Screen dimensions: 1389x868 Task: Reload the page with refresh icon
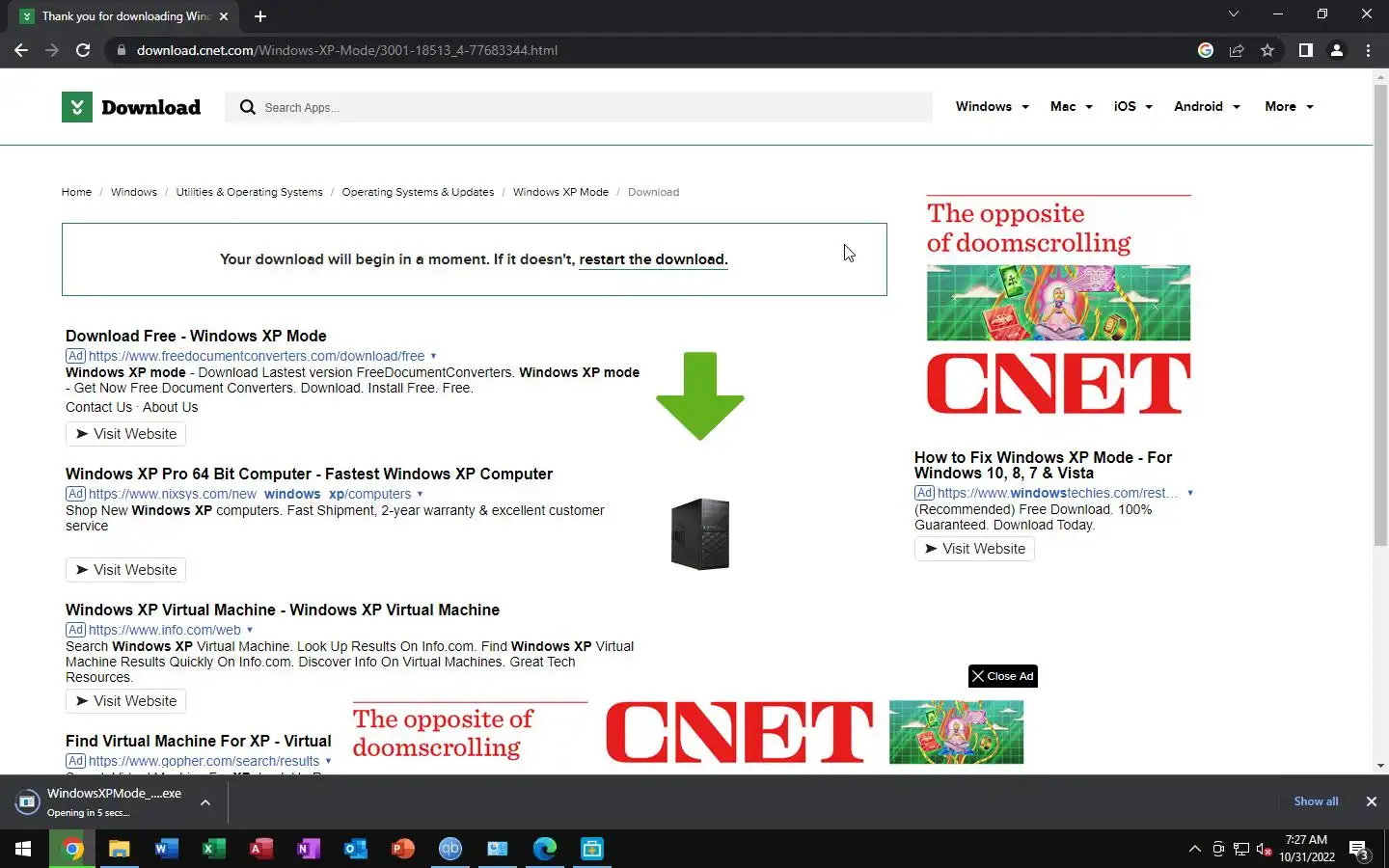coord(83,50)
